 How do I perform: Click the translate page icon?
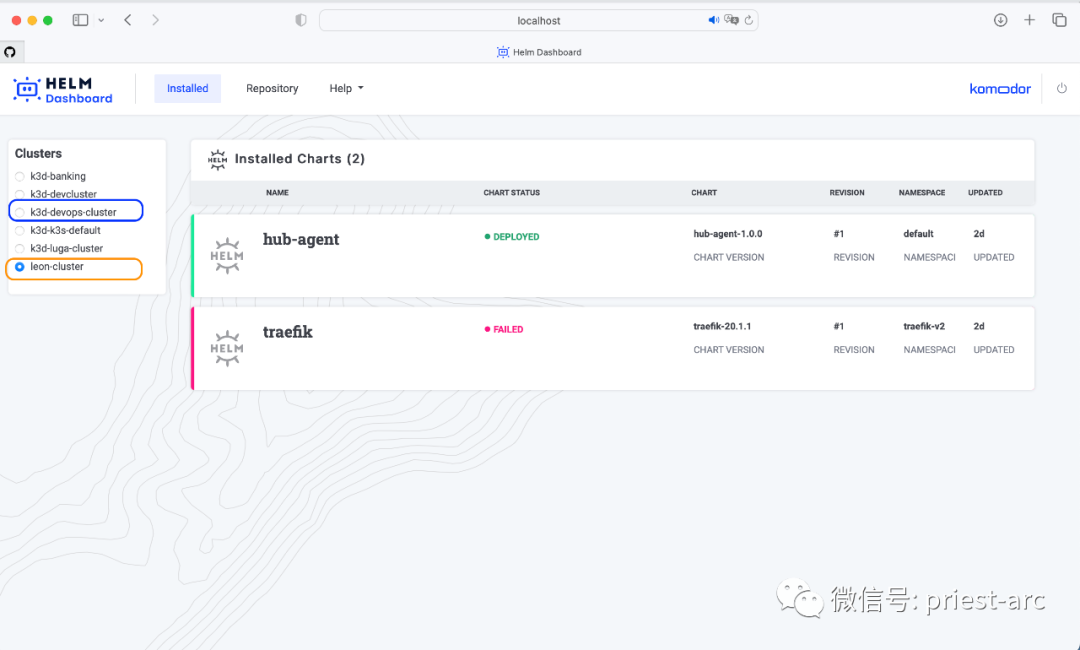click(x=731, y=20)
